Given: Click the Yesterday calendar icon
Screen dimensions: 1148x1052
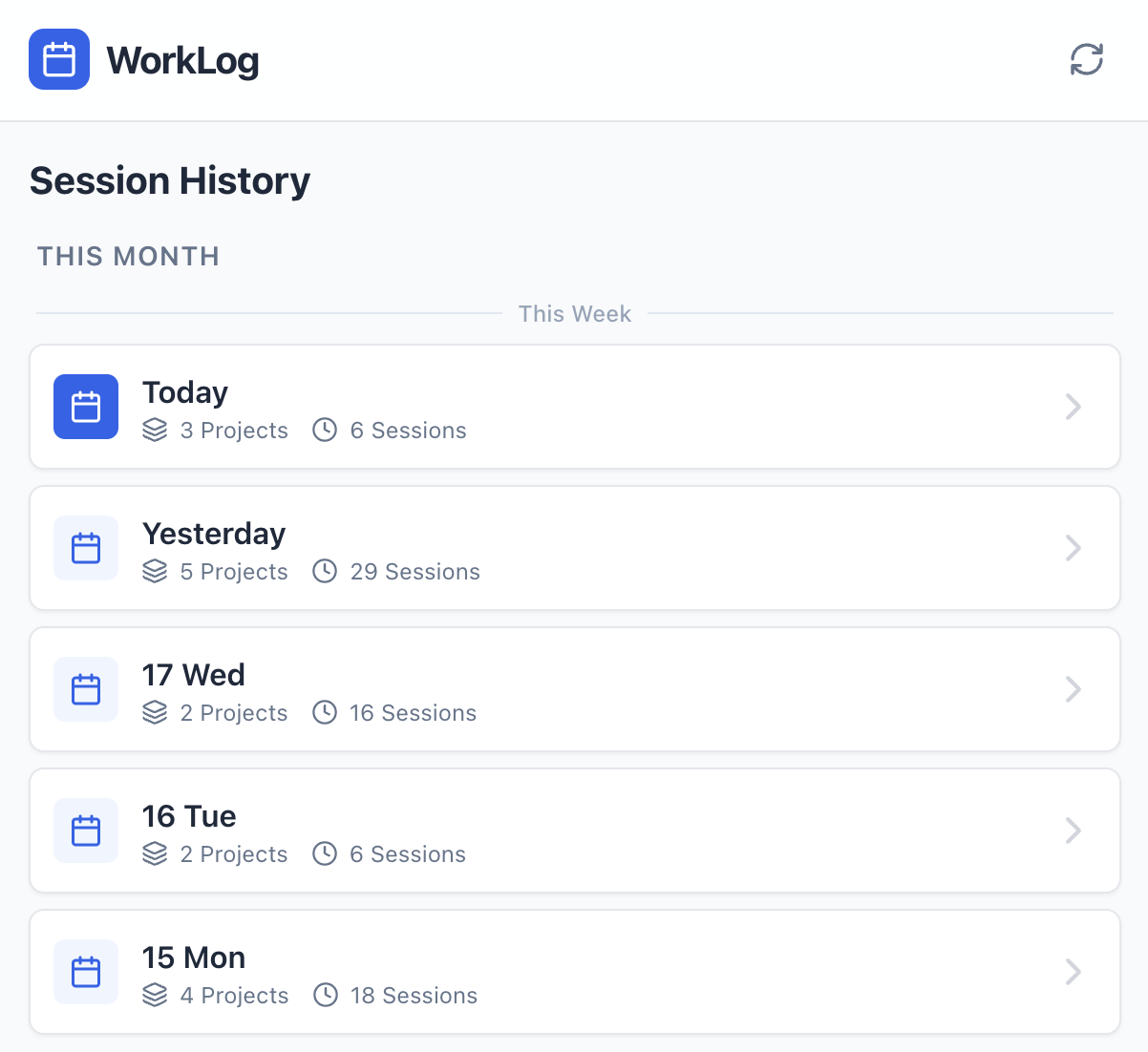Looking at the screenshot, I should [86, 548].
